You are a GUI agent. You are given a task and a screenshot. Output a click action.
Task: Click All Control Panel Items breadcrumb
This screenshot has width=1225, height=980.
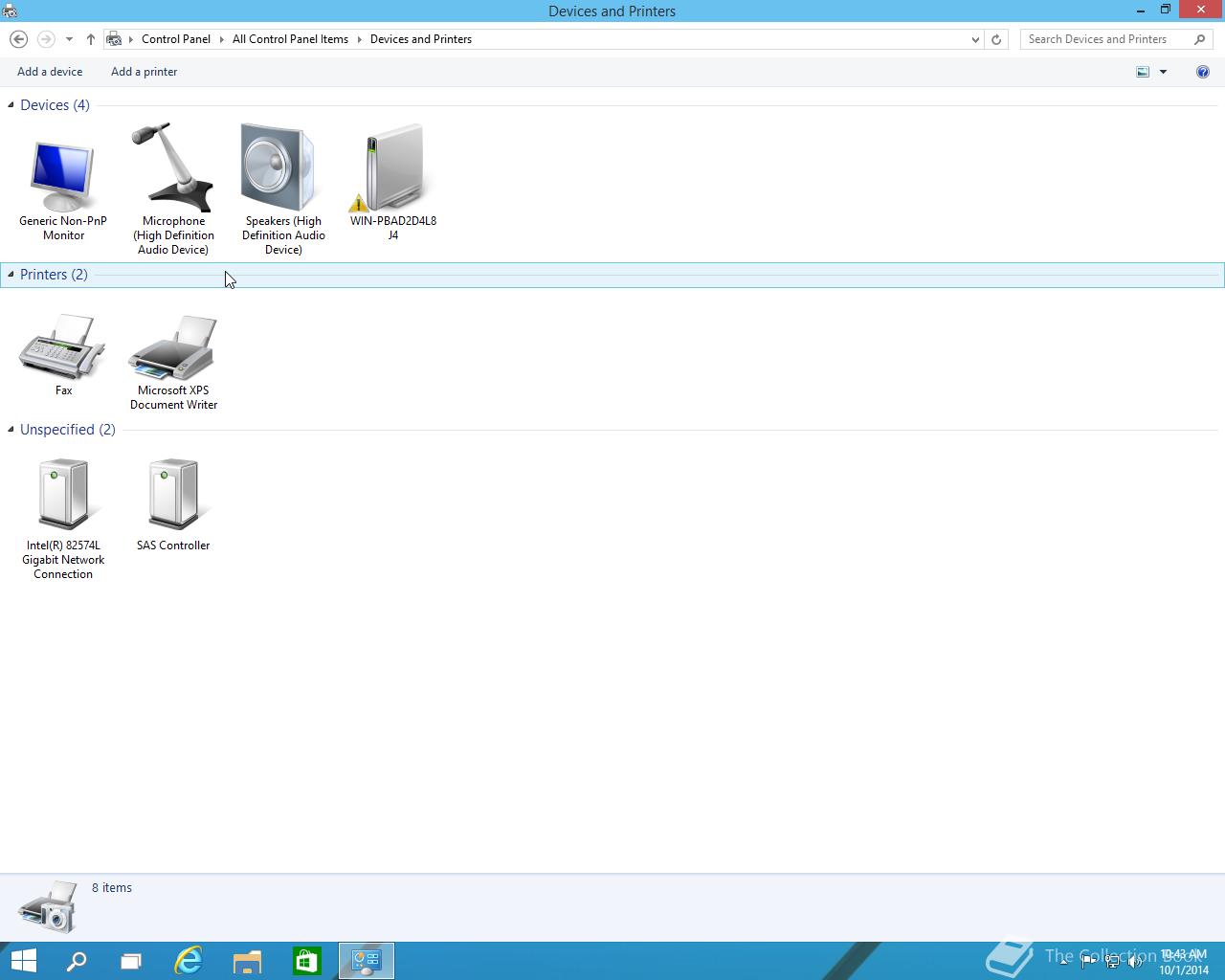click(x=290, y=39)
